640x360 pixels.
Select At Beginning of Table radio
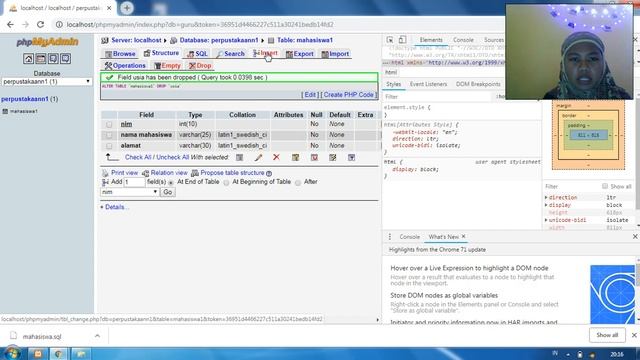point(226,182)
